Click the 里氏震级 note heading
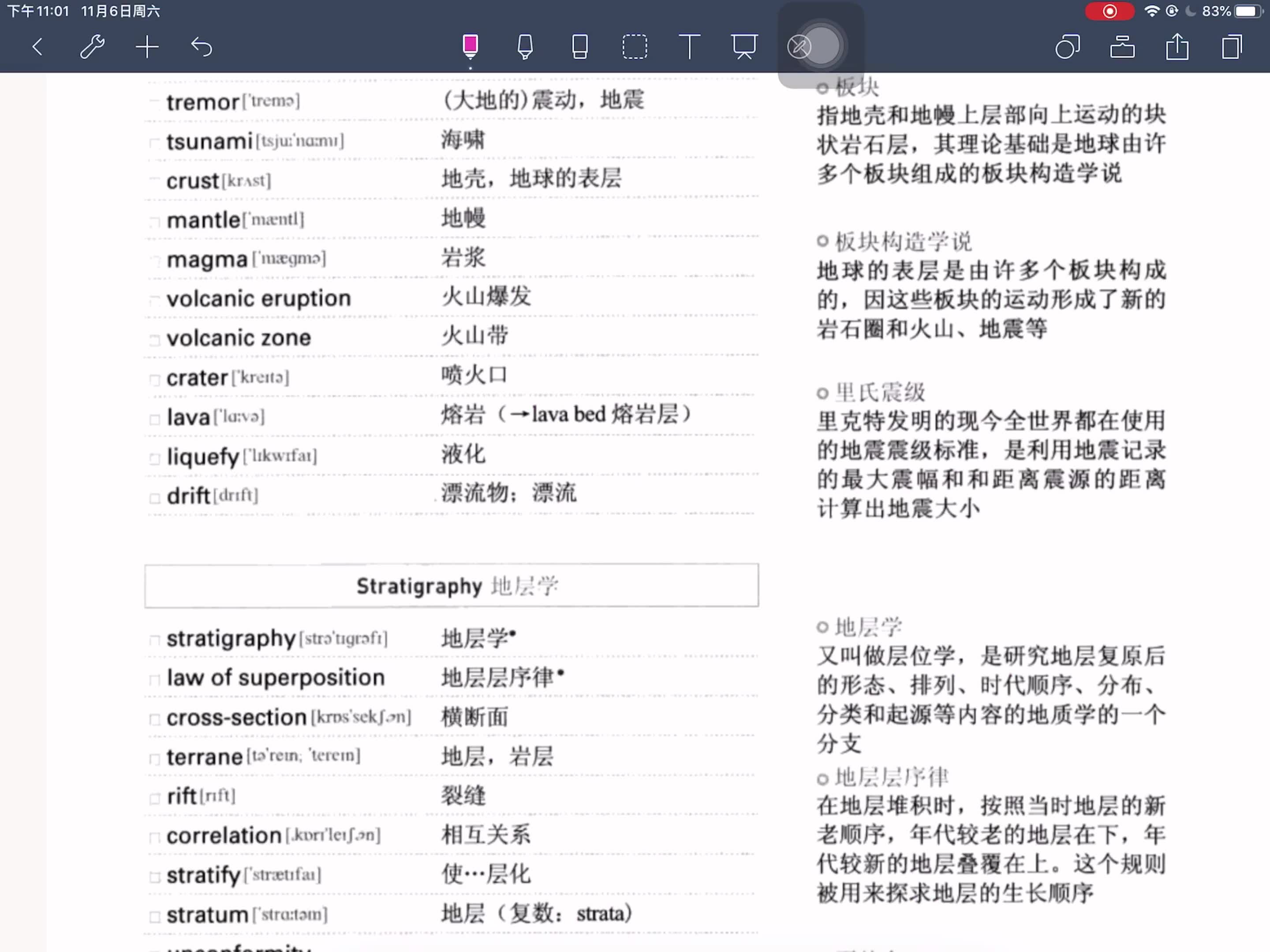1270x952 pixels. 880,393
